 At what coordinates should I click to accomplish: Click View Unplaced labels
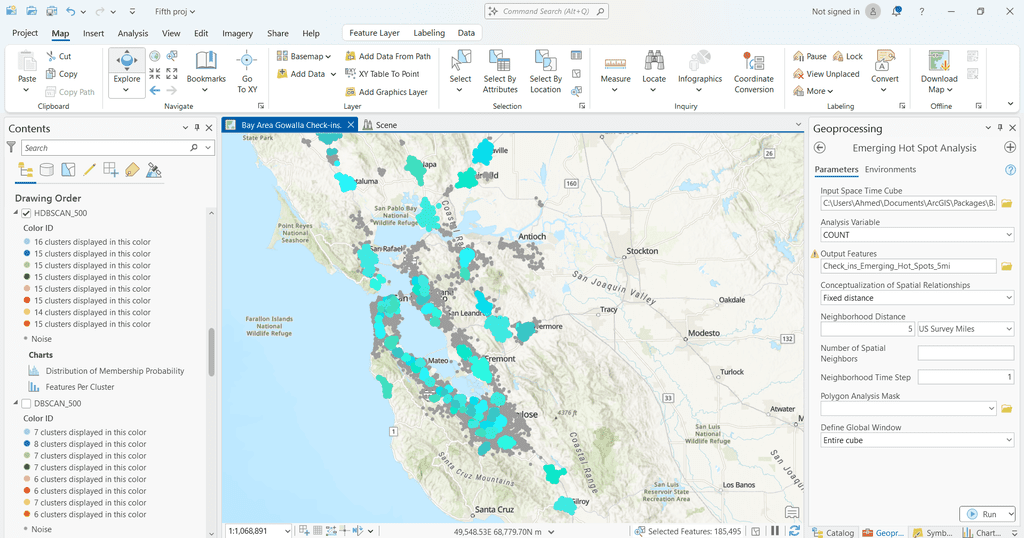tap(826, 74)
